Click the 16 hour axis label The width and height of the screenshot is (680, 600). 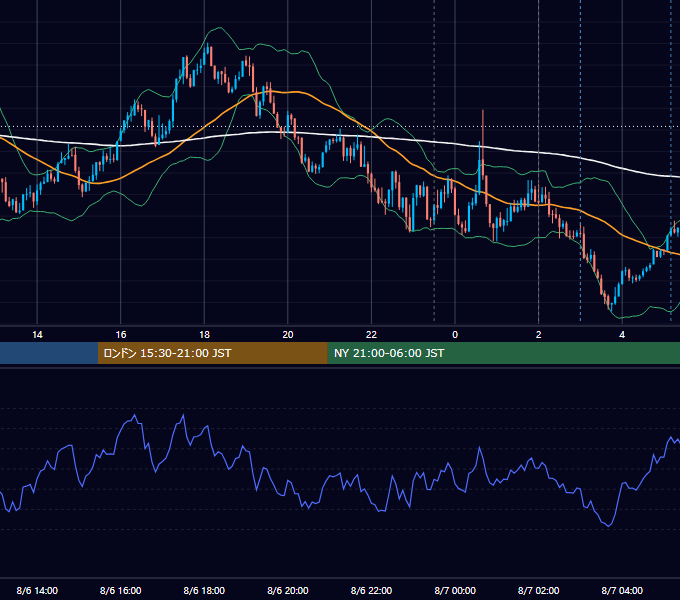point(121,335)
